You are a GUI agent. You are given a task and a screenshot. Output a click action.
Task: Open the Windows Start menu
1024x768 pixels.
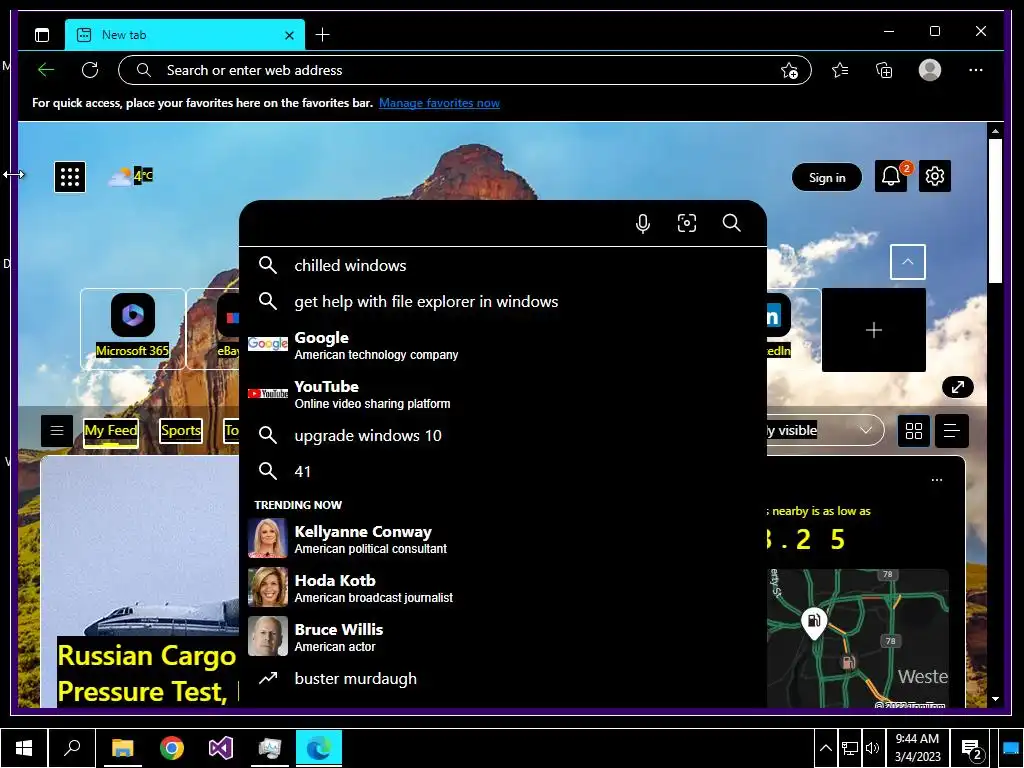coord(24,748)
